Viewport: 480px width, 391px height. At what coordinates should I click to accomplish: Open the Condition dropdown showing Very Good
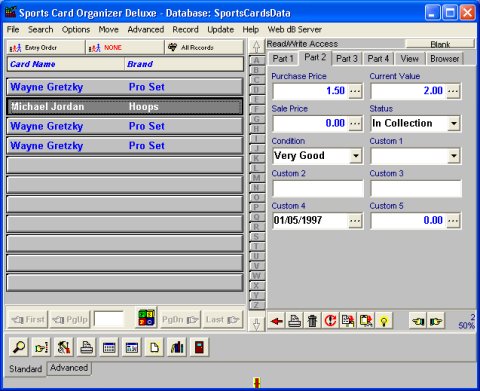coord(356,156)
